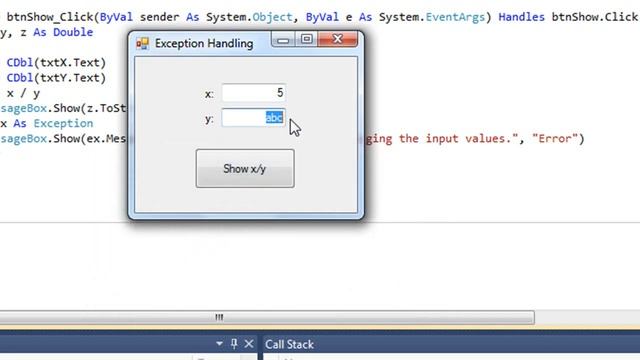Click the Exception Handling window title text
Image resolution: width=640 pixels, height=360 pixels.
click(x=204, y=43)
